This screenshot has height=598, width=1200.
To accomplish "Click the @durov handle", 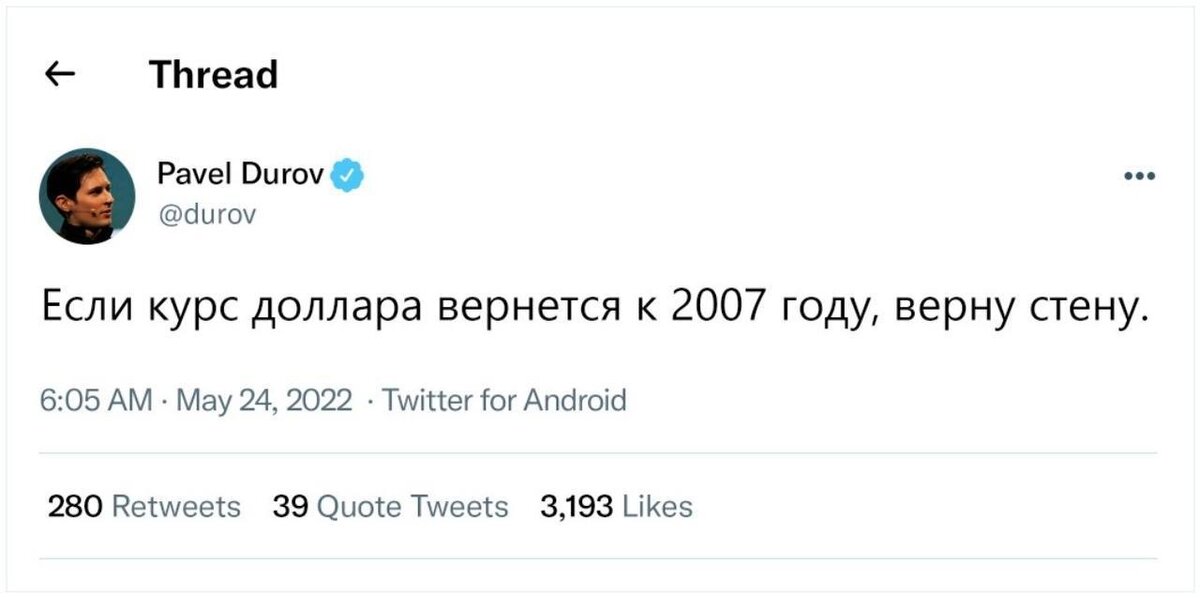I will [x=207, y=213].
